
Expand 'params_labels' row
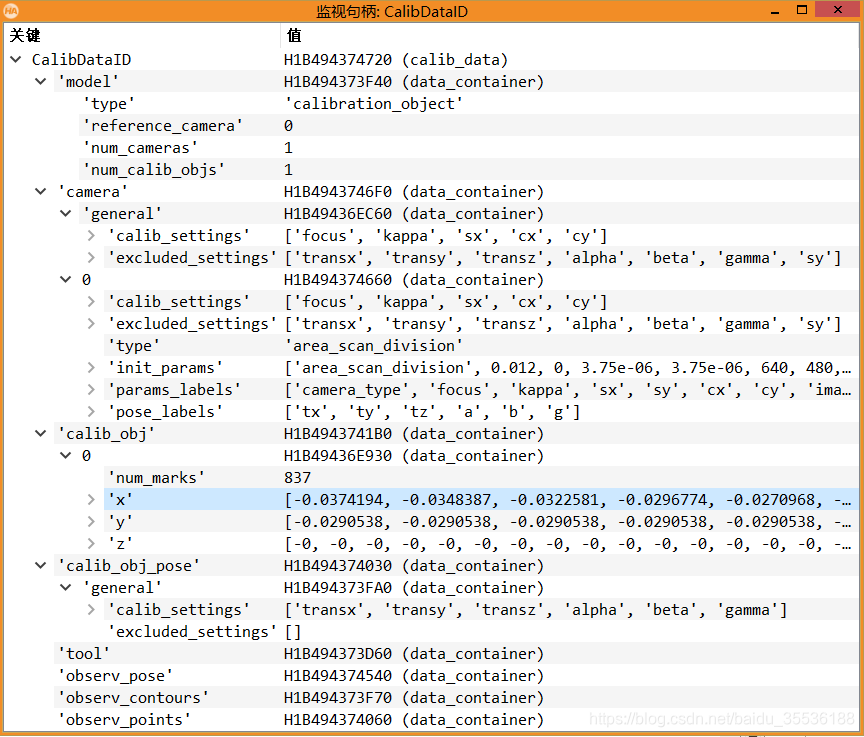coord(91,390)
